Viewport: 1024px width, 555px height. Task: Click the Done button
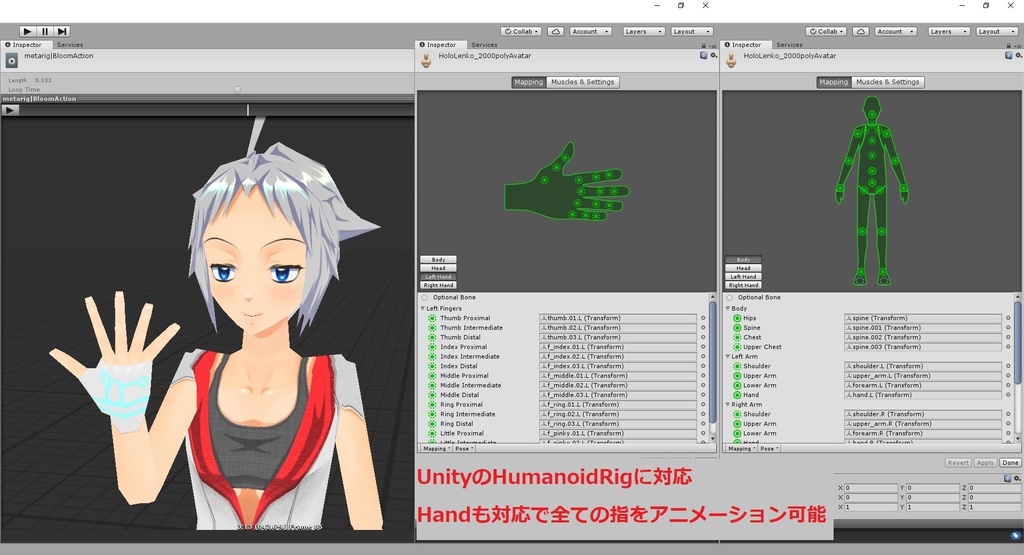pos(1010,462)
